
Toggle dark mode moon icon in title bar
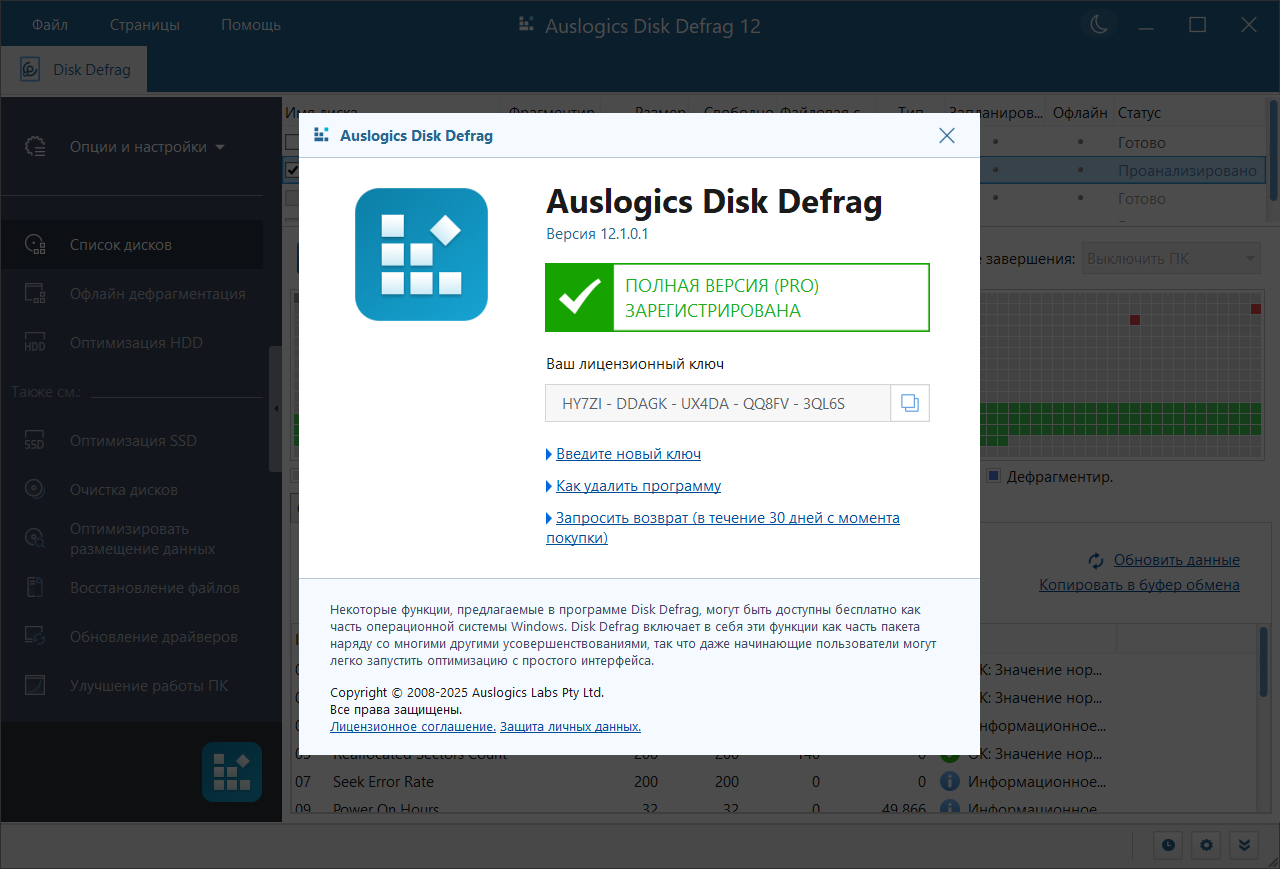(x=1100, y=25)
